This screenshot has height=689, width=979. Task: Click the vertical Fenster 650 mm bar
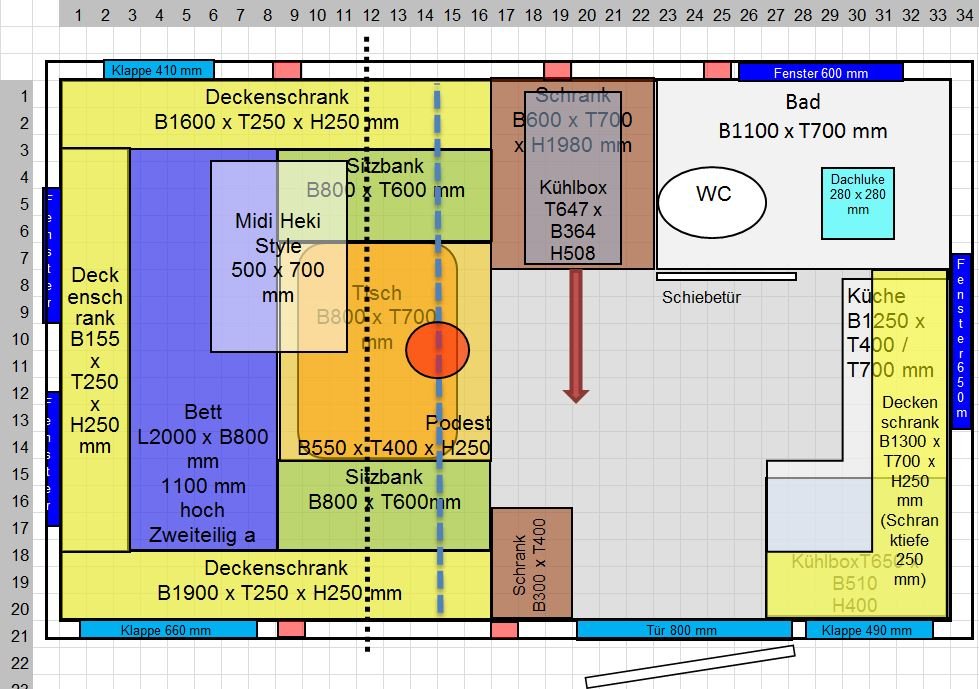click(961, 340)
